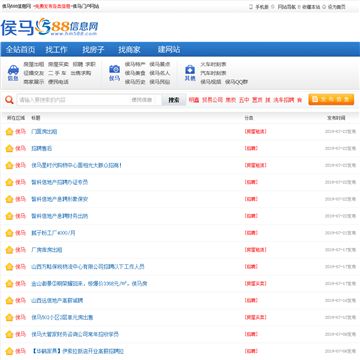
Task: Open the 网站导航 top link
Action: 287,7
